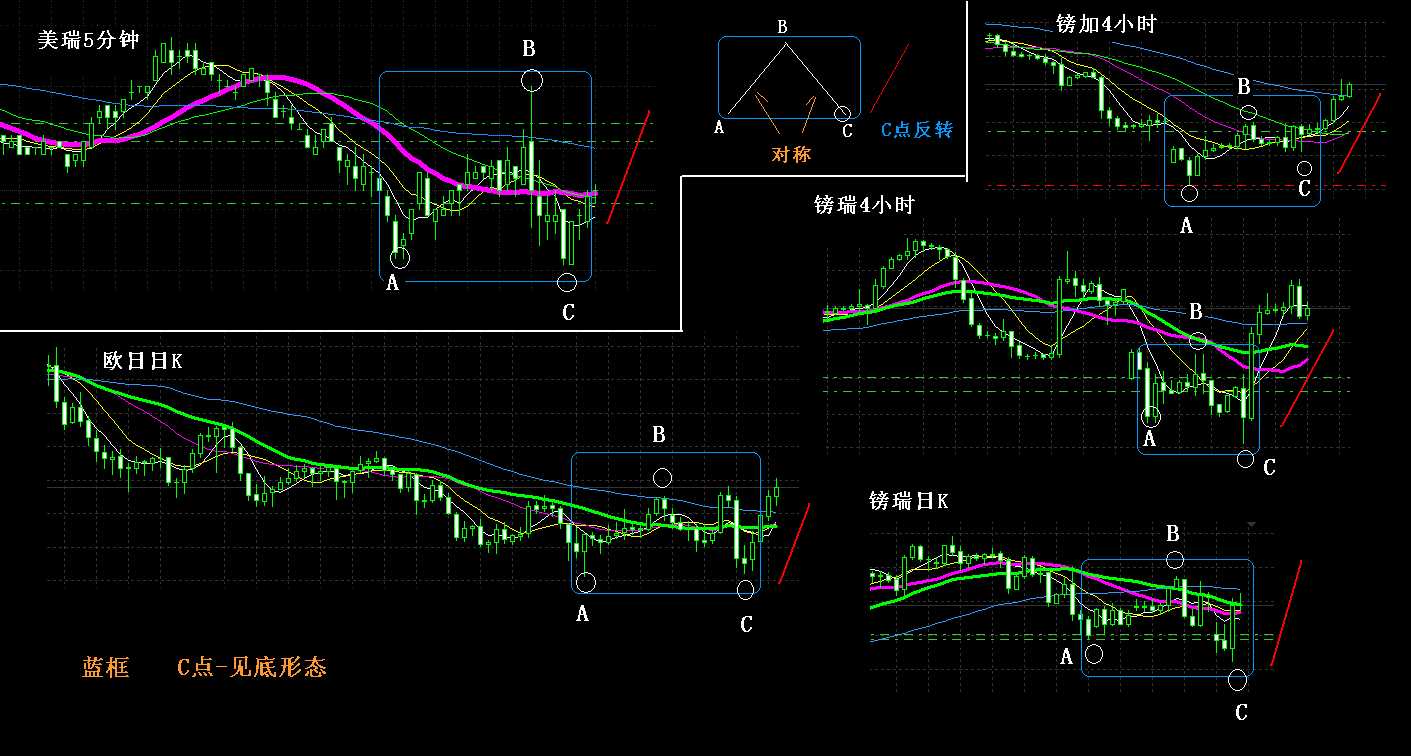Click the orange "蓝框" legend text
The image size is (1411, 756).
pyautogui.click(x=106, y=668)
